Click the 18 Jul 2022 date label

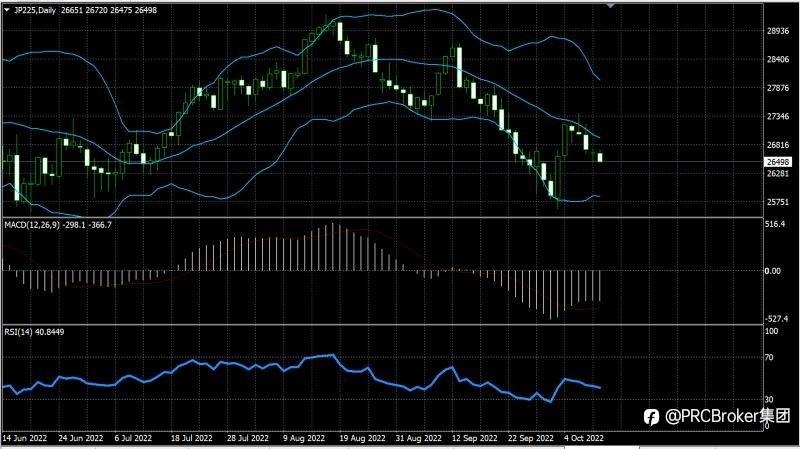(191, 438)
